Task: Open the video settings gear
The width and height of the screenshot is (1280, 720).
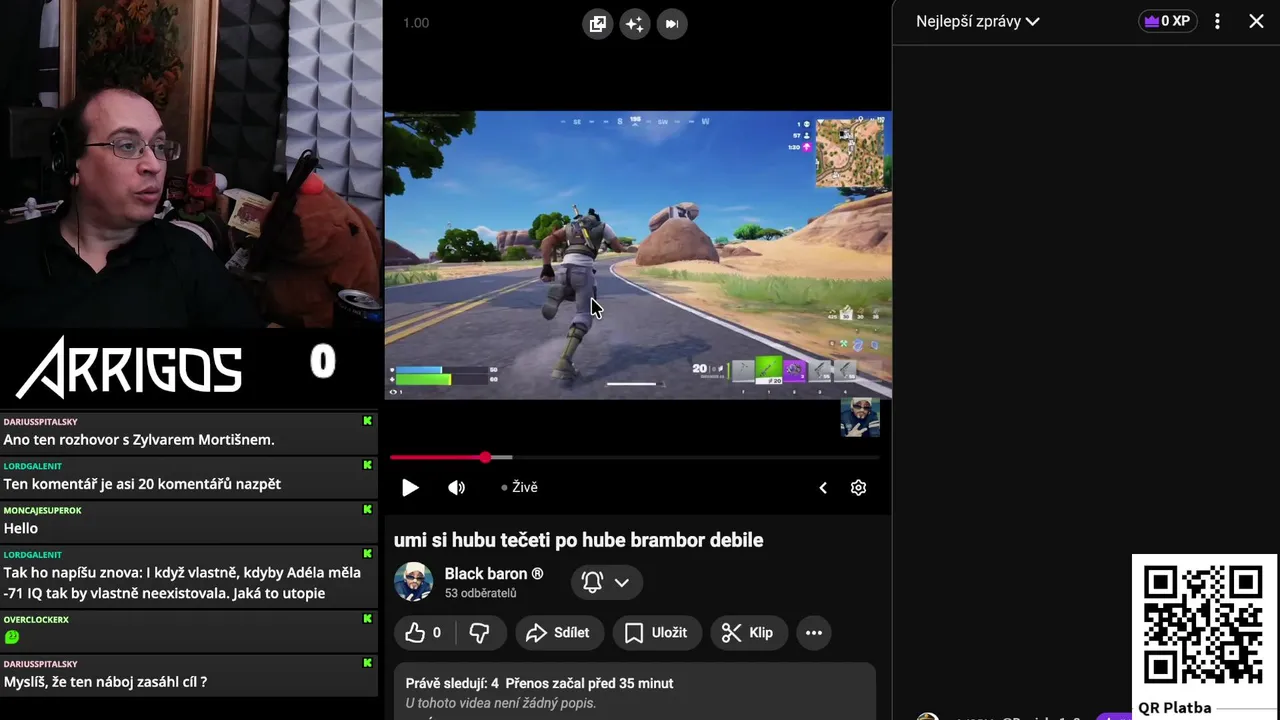Action: (x=858, y=488)
